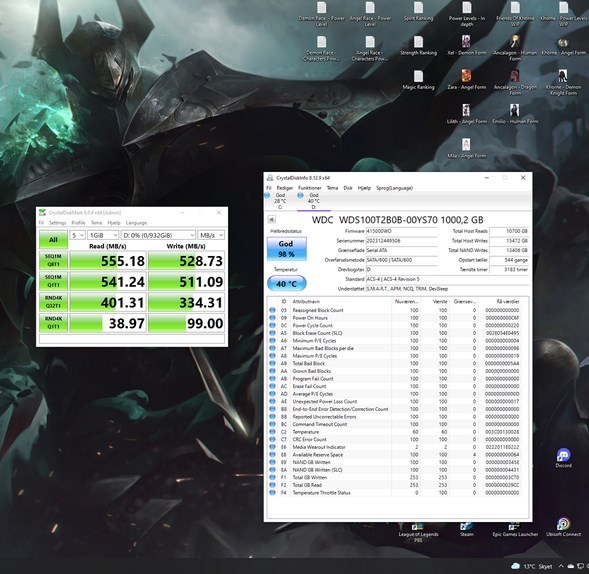Go to previous disk arrow in CrystalDiskInfo
Viewport: 589px width, 574px height.
point(271,219)
